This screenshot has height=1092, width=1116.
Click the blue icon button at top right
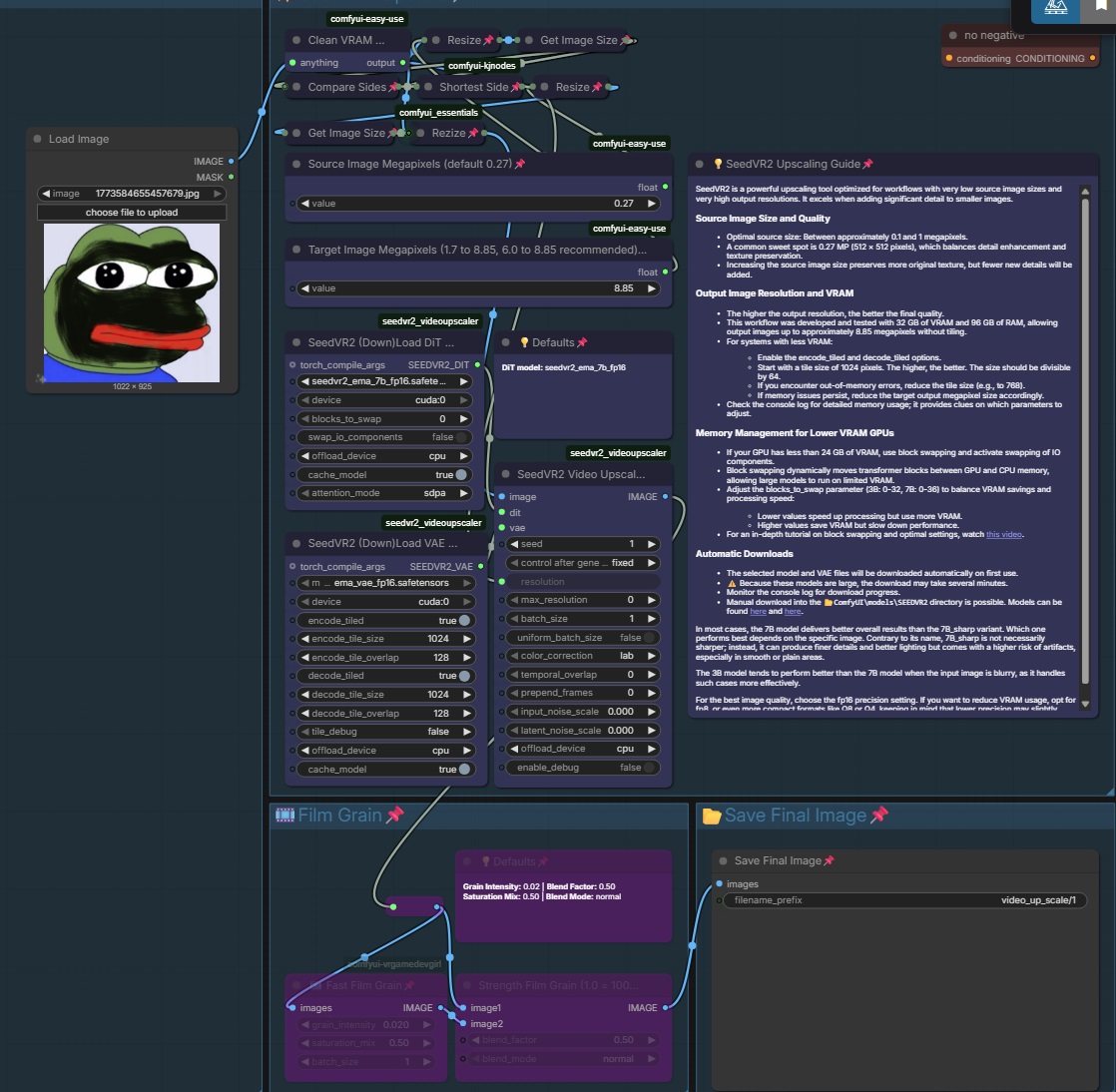point(1055,9)
